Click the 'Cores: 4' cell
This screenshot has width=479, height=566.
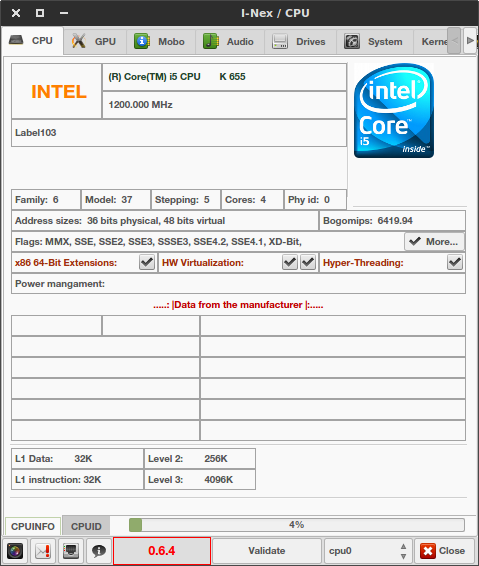pos(252,200)
